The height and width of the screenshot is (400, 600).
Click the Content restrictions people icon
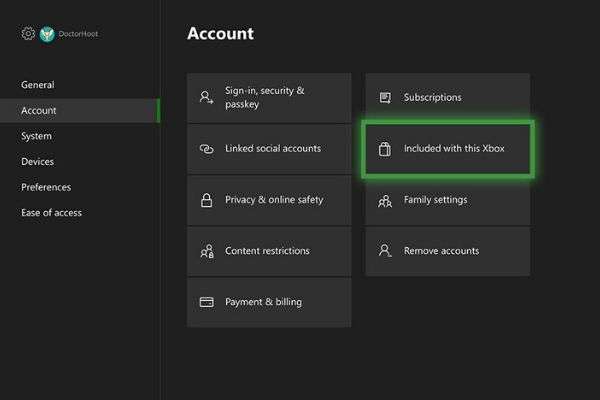point(207,251)
